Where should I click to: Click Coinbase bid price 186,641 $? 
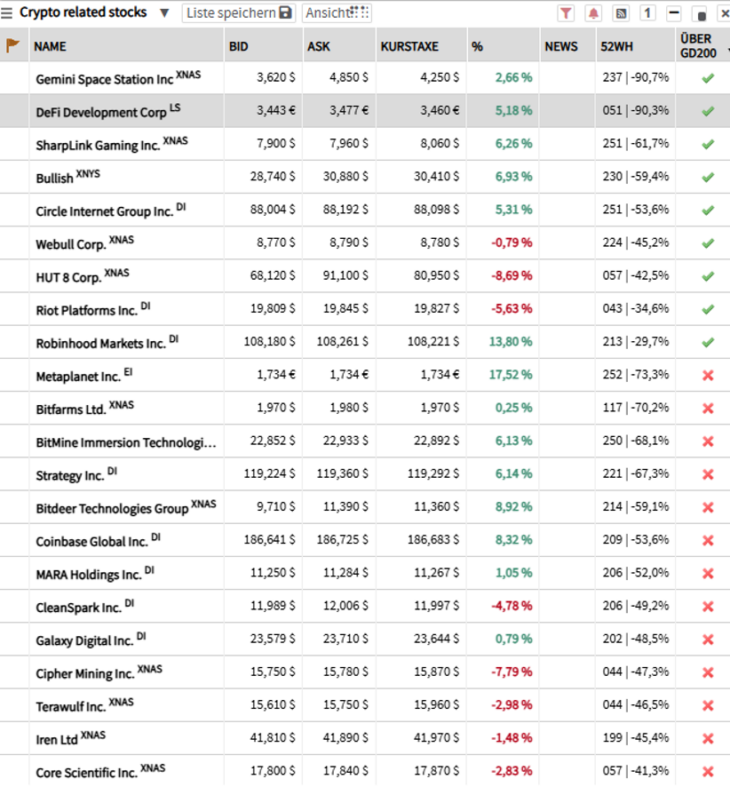tap(270, 540)
